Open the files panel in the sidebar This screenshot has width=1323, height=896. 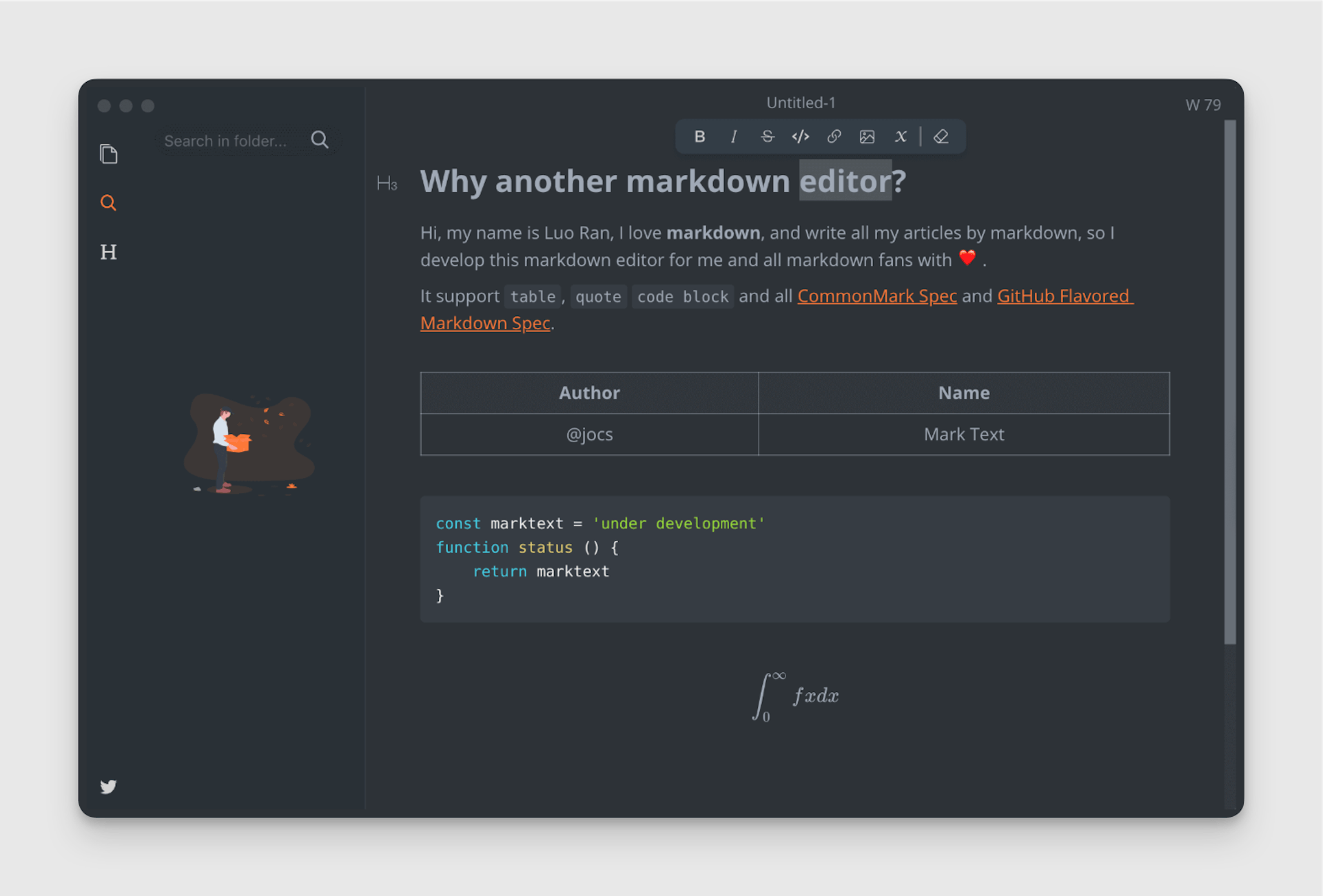click(x=108, y=154)
